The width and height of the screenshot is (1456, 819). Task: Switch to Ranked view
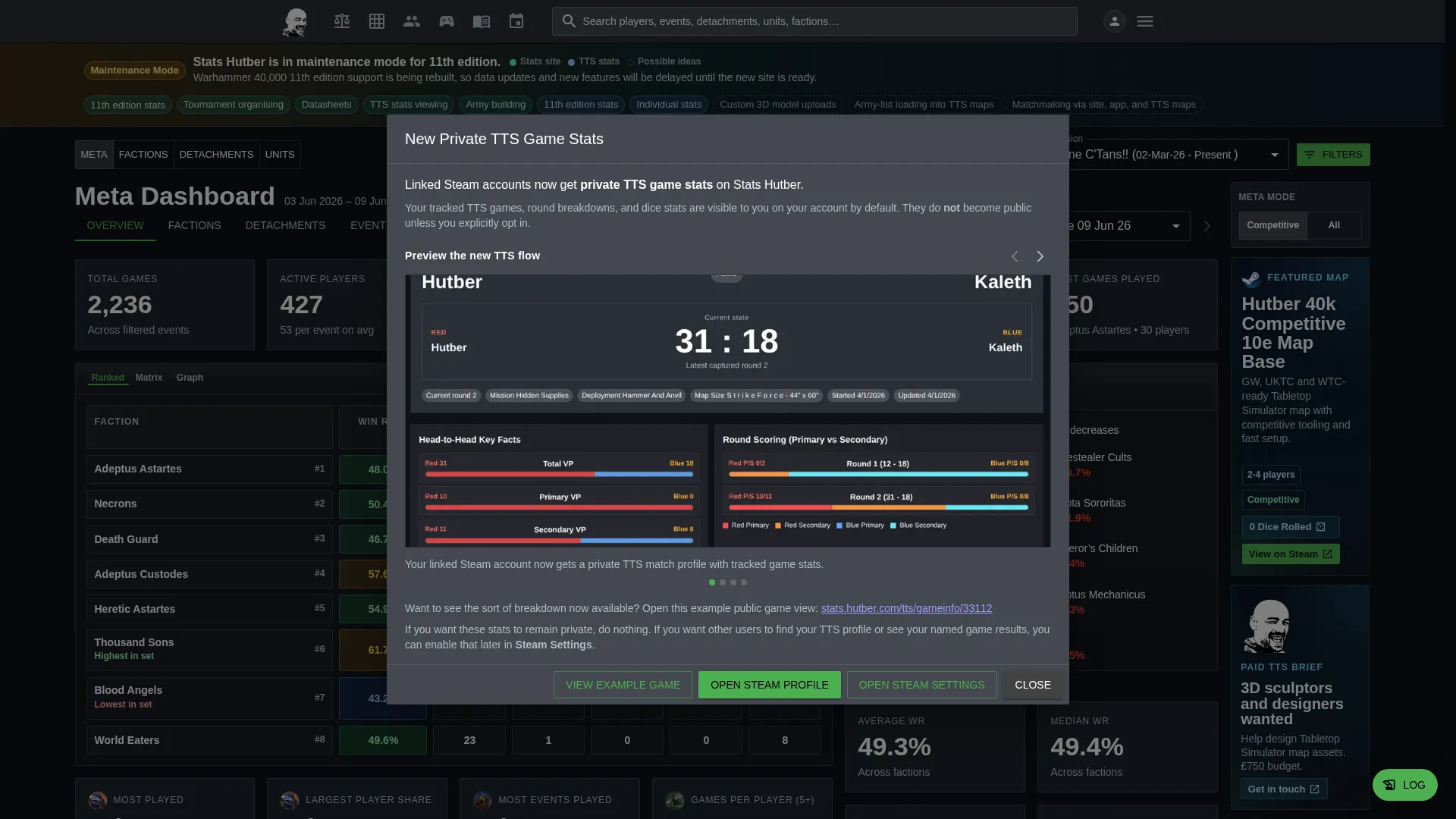click(108, 378)
